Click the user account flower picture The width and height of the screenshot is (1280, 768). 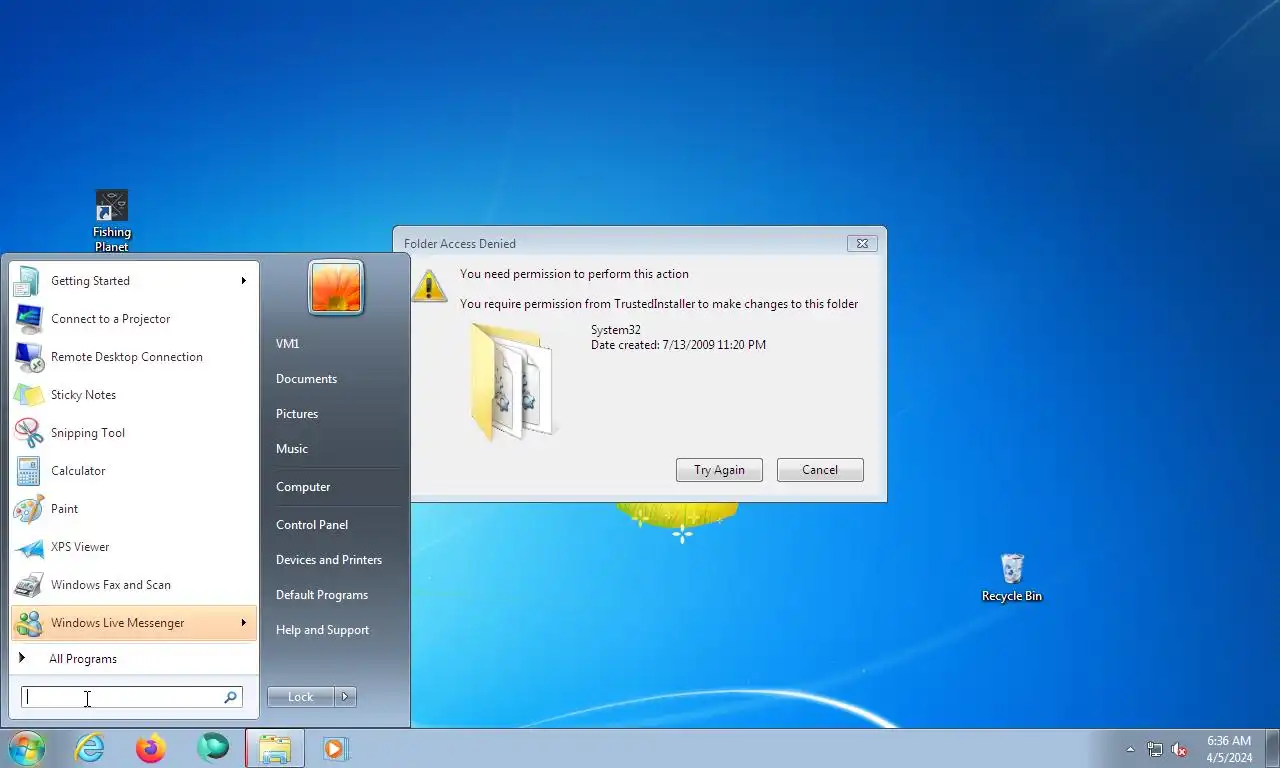coord(336,287)
